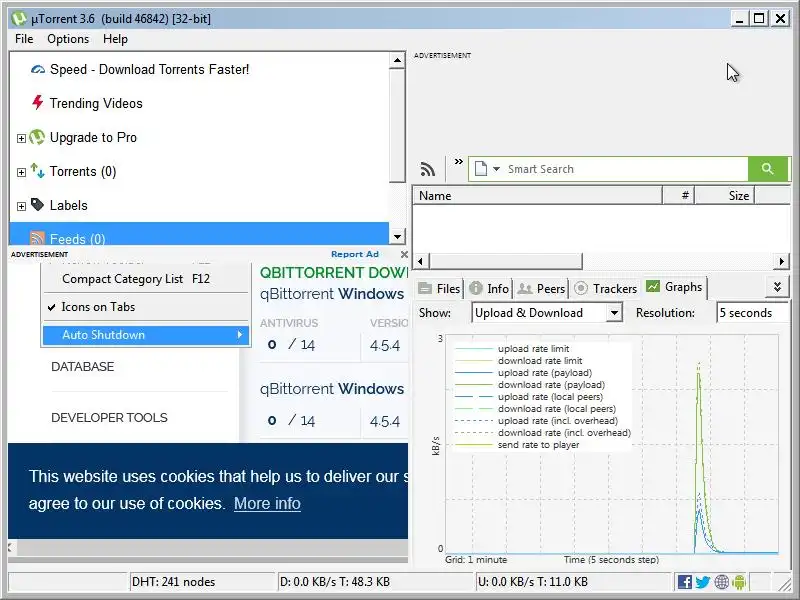The width and height of the screenshot is (800, 600).
Task: Click inside the Smart Search input field
Action: [626, 169]
